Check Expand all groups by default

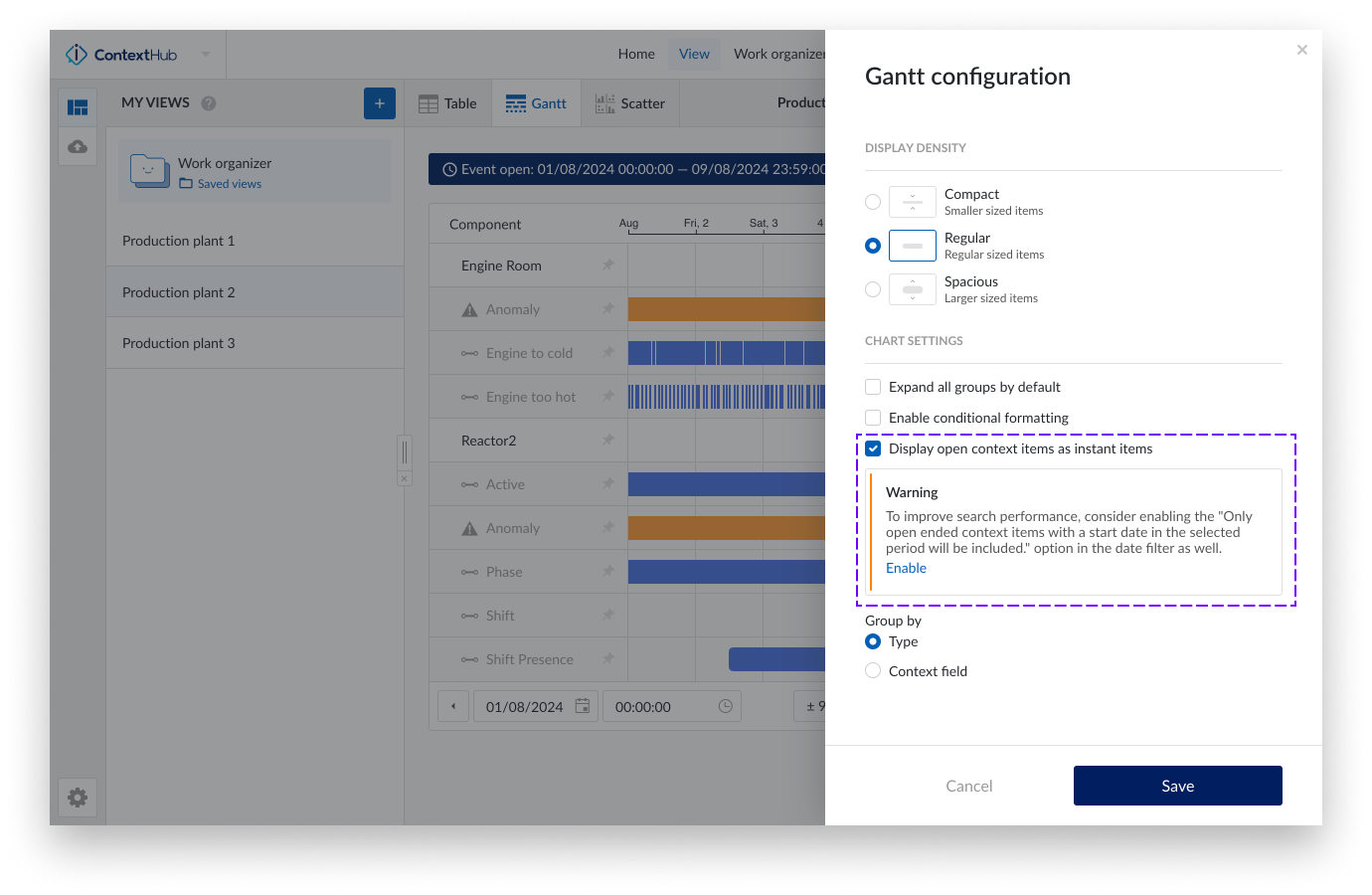tap(872, 387)
